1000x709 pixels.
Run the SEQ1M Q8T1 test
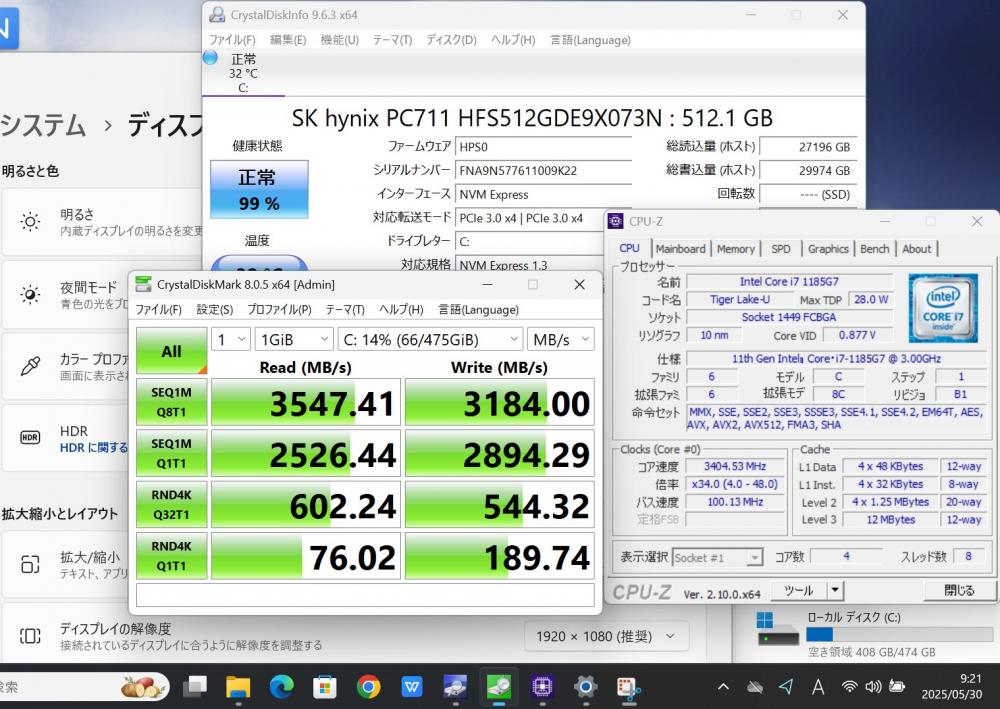(x=172, y=402)
